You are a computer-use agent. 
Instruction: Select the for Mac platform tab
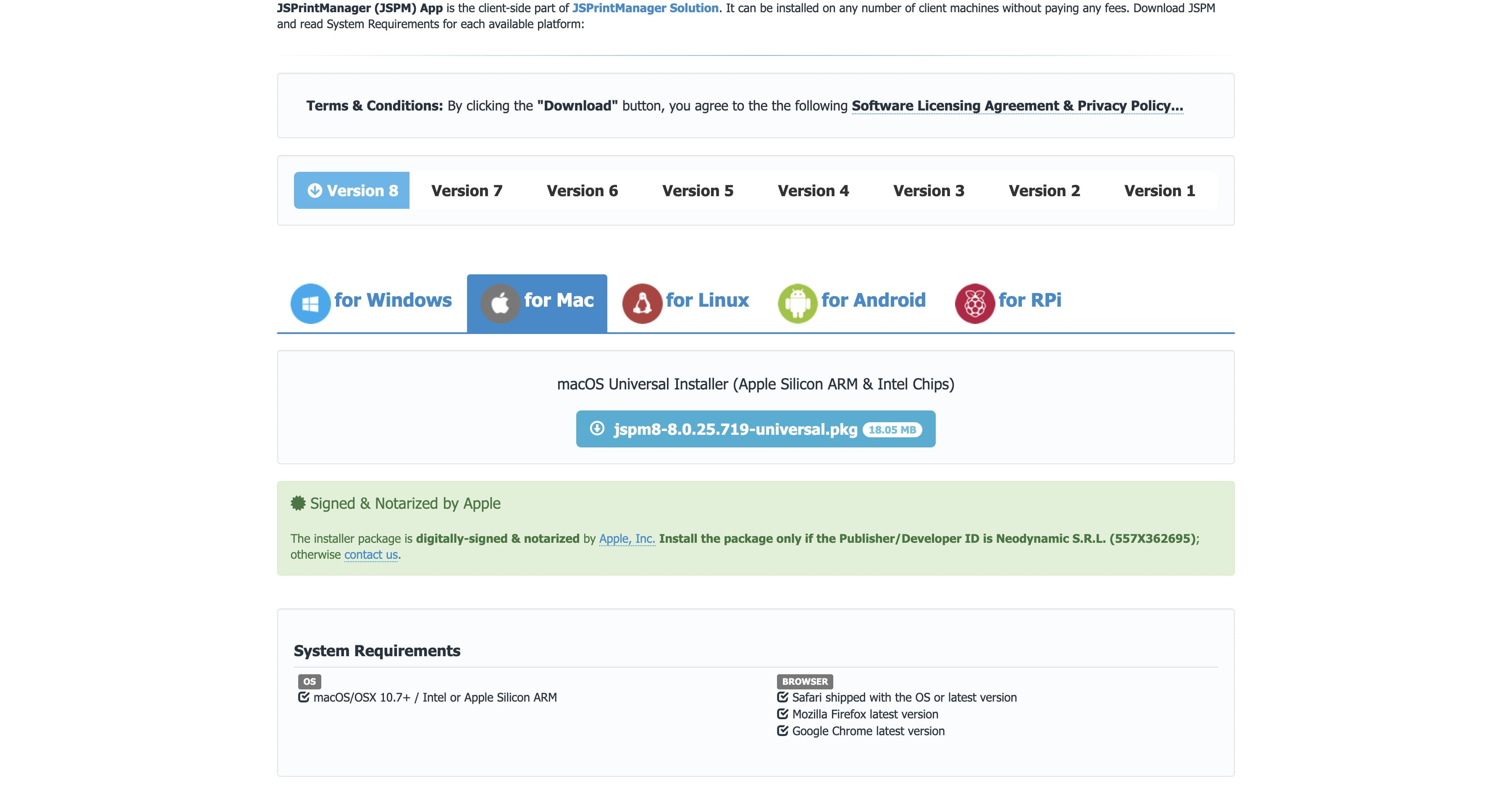537,303
